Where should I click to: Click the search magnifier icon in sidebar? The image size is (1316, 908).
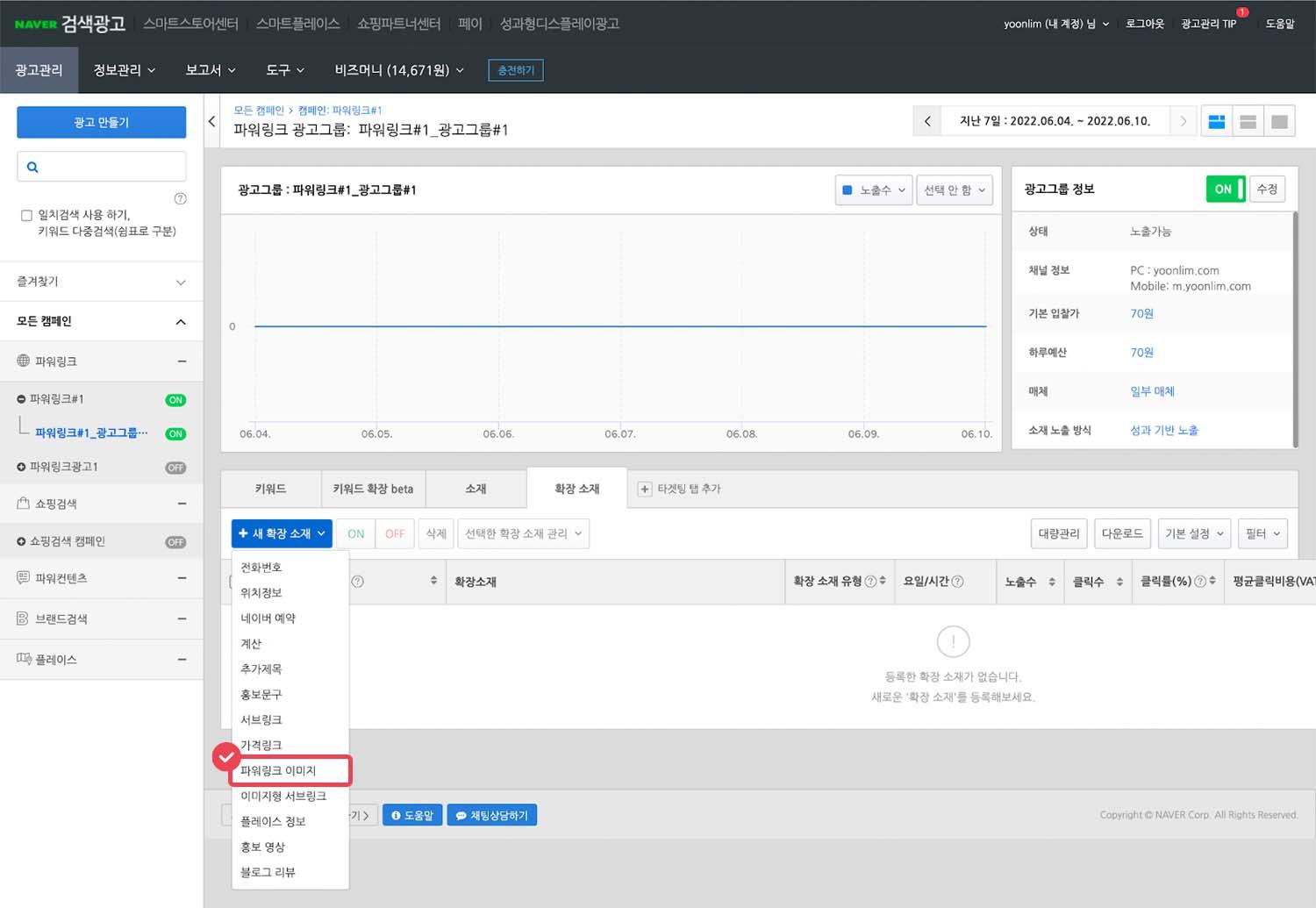tap(32, 167)
